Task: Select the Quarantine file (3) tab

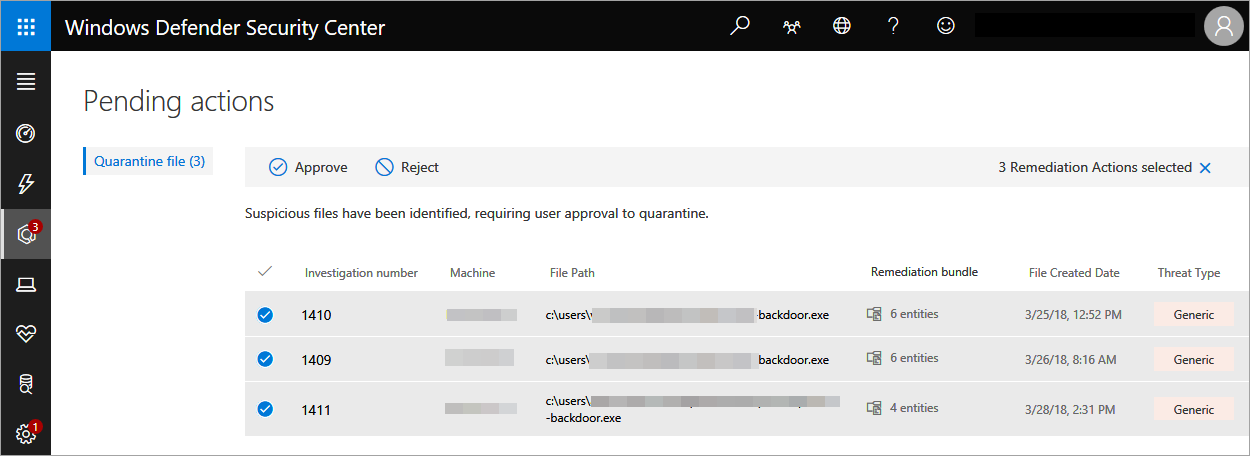Action: click(149, 161)
